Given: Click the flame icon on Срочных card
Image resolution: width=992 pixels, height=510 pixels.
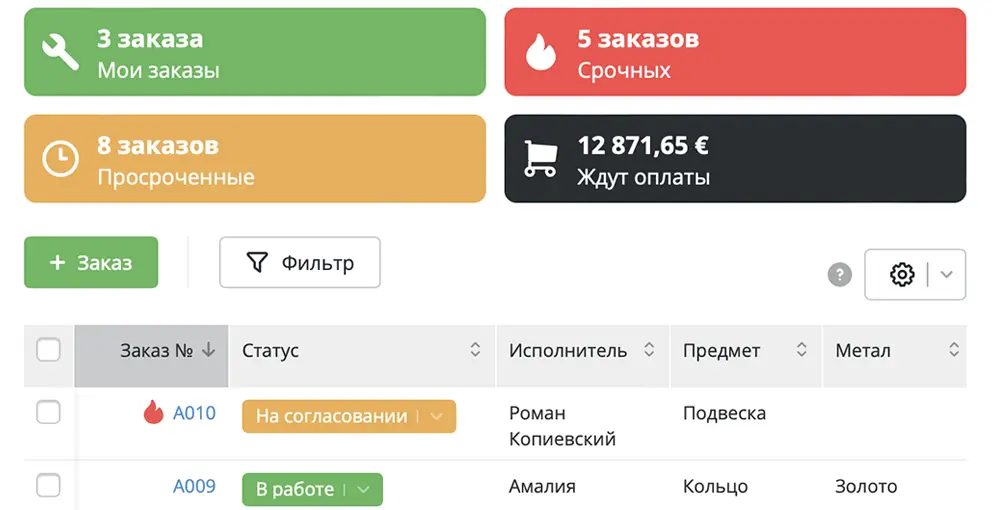Looking at the screenshot, I should pos(541,52).
